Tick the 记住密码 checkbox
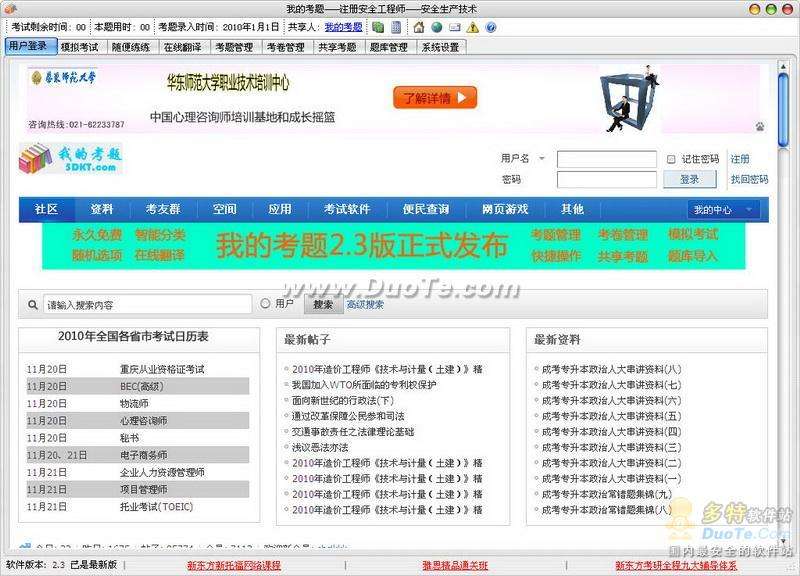Viewport: 800px width, 576px height. (671, 159)
